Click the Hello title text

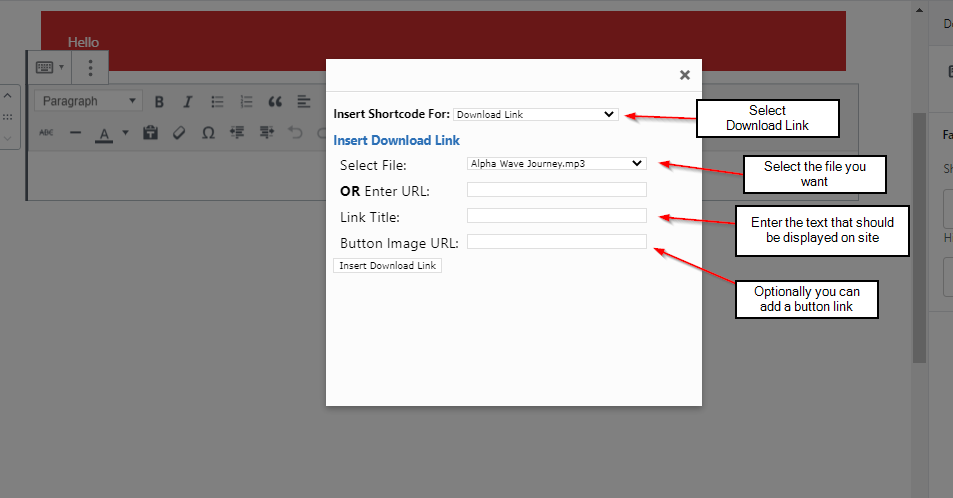tap(83, 43)
